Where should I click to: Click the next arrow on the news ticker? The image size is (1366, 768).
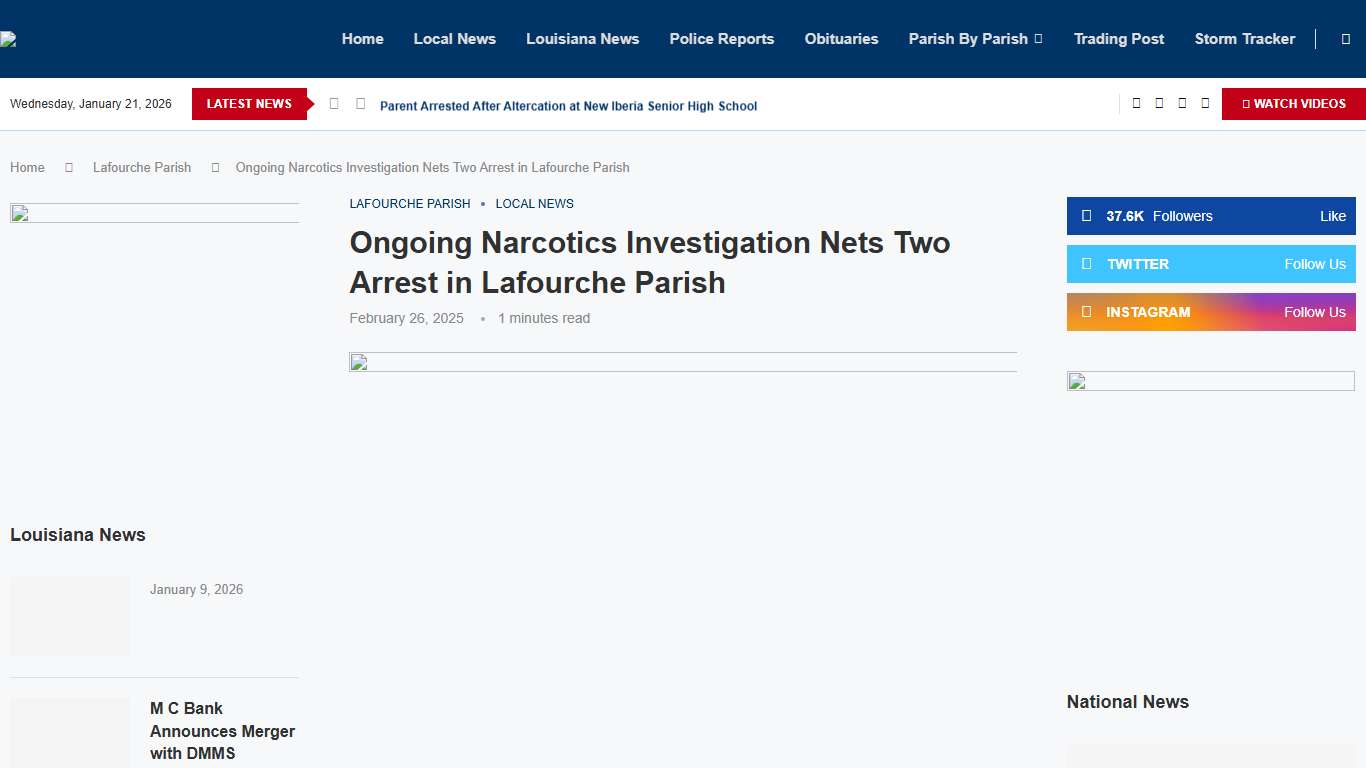pos(360,103)
